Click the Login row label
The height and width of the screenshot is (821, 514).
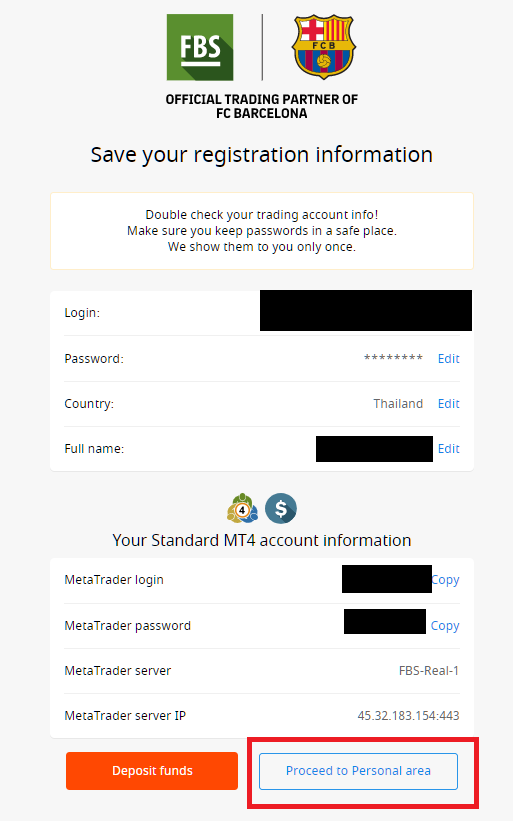[82, 313]
